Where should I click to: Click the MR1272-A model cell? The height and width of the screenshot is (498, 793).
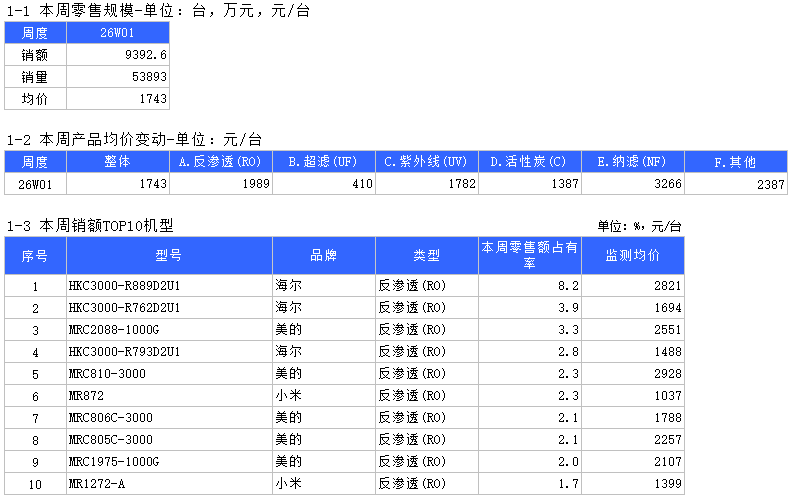[x=169, y=484]
